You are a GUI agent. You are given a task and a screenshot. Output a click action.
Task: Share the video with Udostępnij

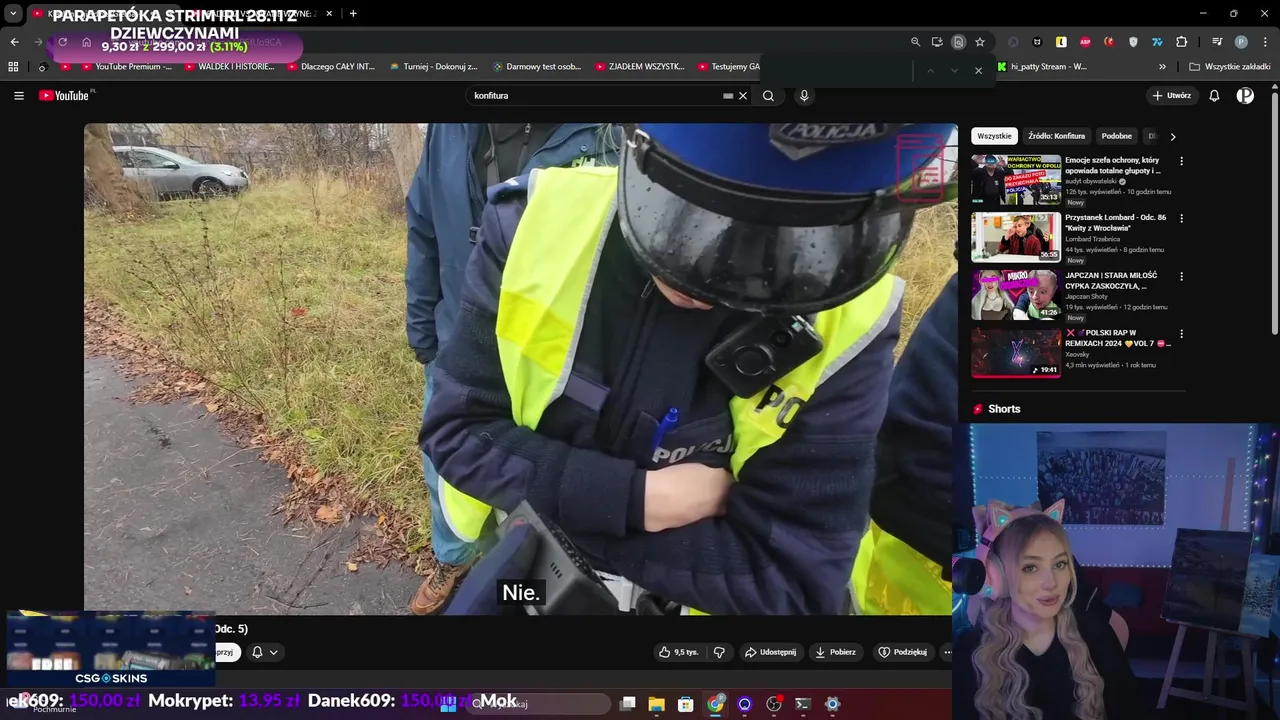[x=771, y=652]
